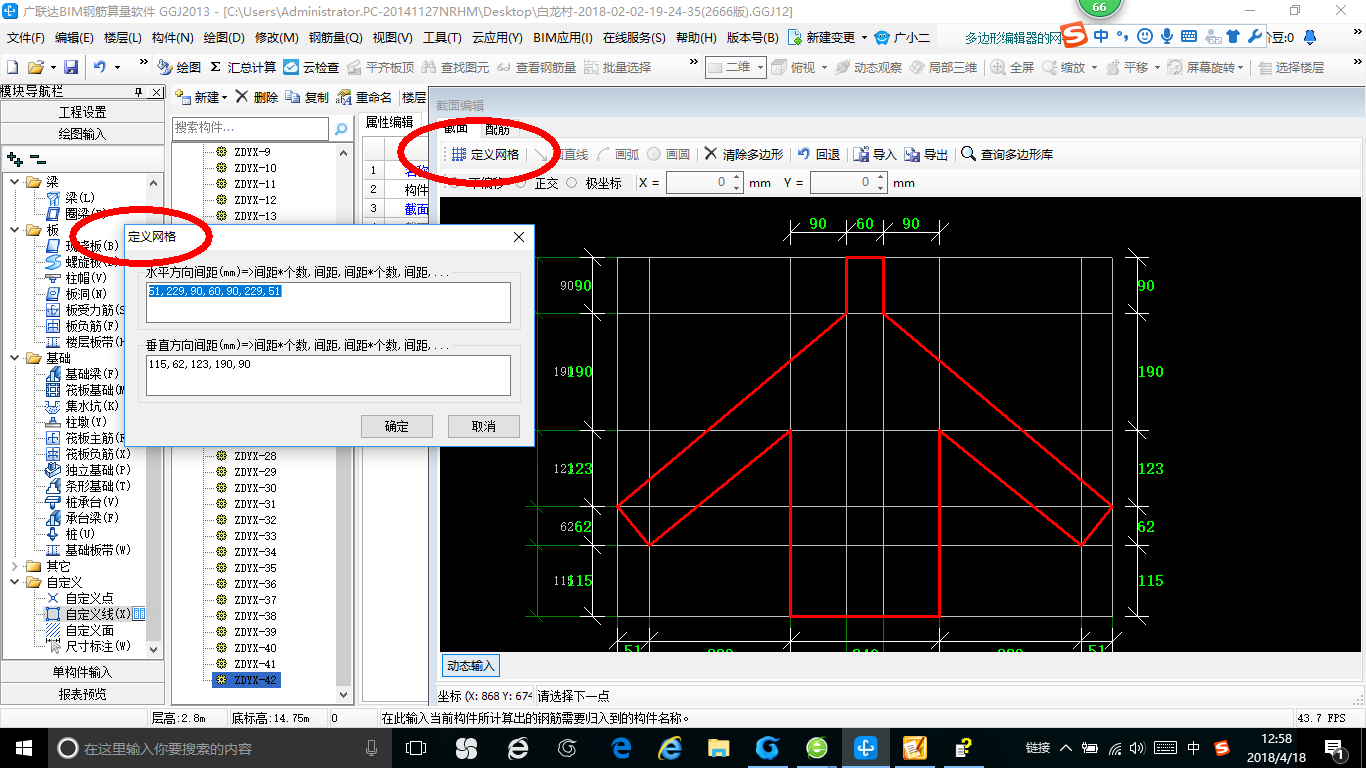Image resolution: width=1366 pixels, height=768 pixels.
Task: Click the save floppy disk icon
Action: pyautogui.click(x=71, y=67)
